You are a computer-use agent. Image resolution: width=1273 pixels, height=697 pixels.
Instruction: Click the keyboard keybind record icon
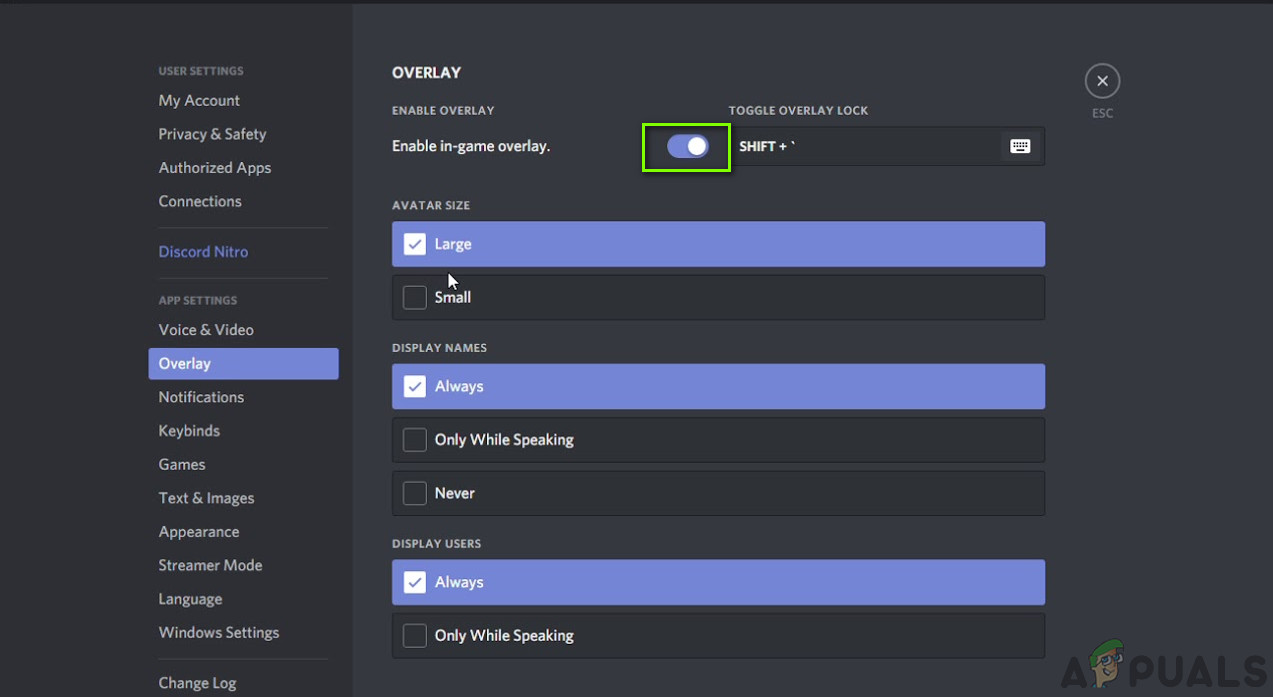[1019, 146]
